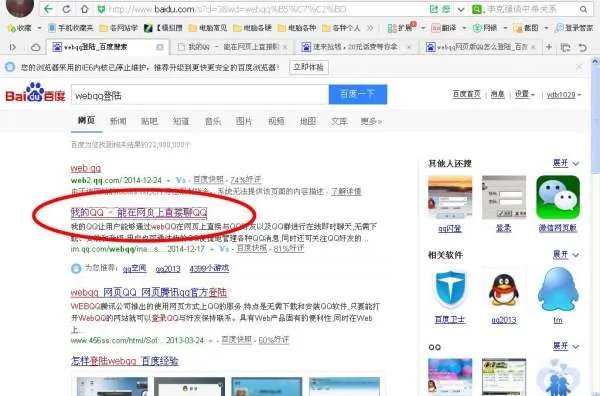Click the qq空间 recommended link
600x396 pixels.
(x=134, y=269)
